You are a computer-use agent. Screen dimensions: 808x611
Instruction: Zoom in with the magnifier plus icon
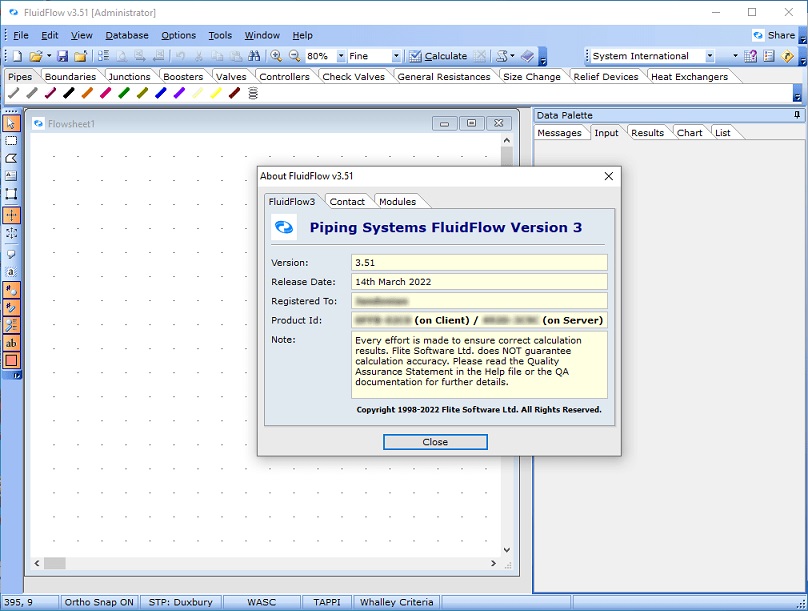point(276,56)
